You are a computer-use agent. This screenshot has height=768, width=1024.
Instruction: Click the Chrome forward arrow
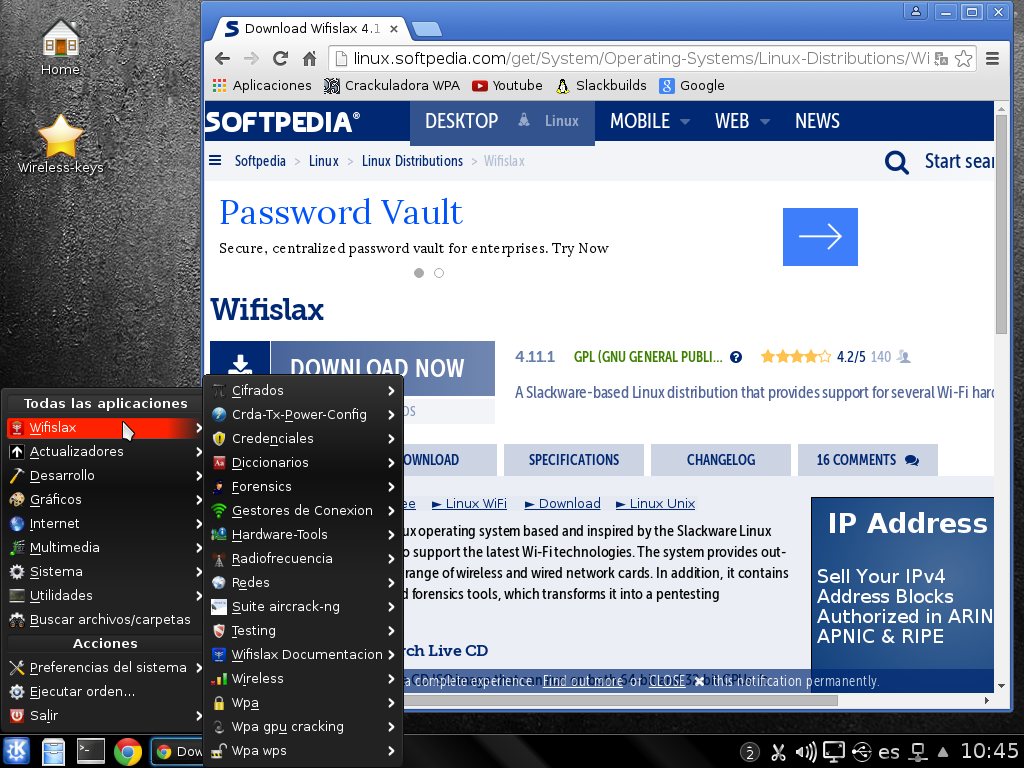point(251,59)
